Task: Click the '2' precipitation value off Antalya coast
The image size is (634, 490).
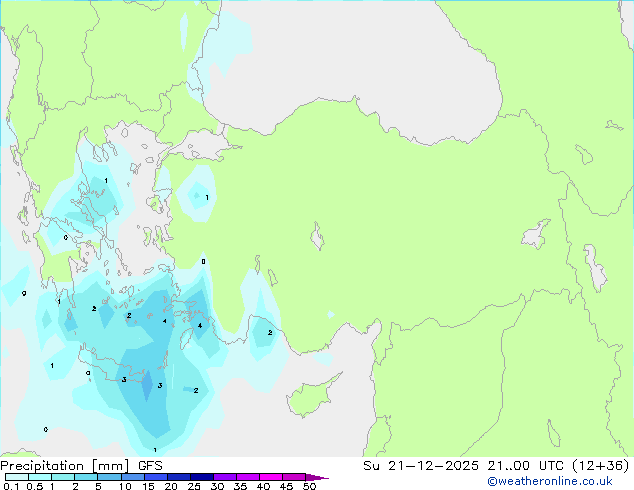Action: [x=270, y=333]
